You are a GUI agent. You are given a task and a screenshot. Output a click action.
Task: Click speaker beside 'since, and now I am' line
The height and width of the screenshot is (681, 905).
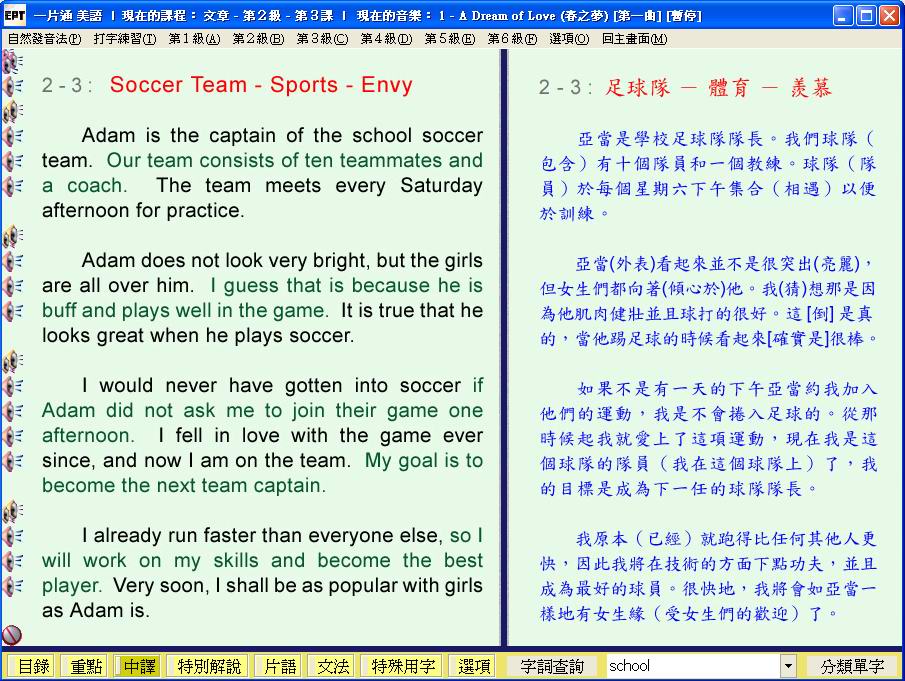[12, 461]
